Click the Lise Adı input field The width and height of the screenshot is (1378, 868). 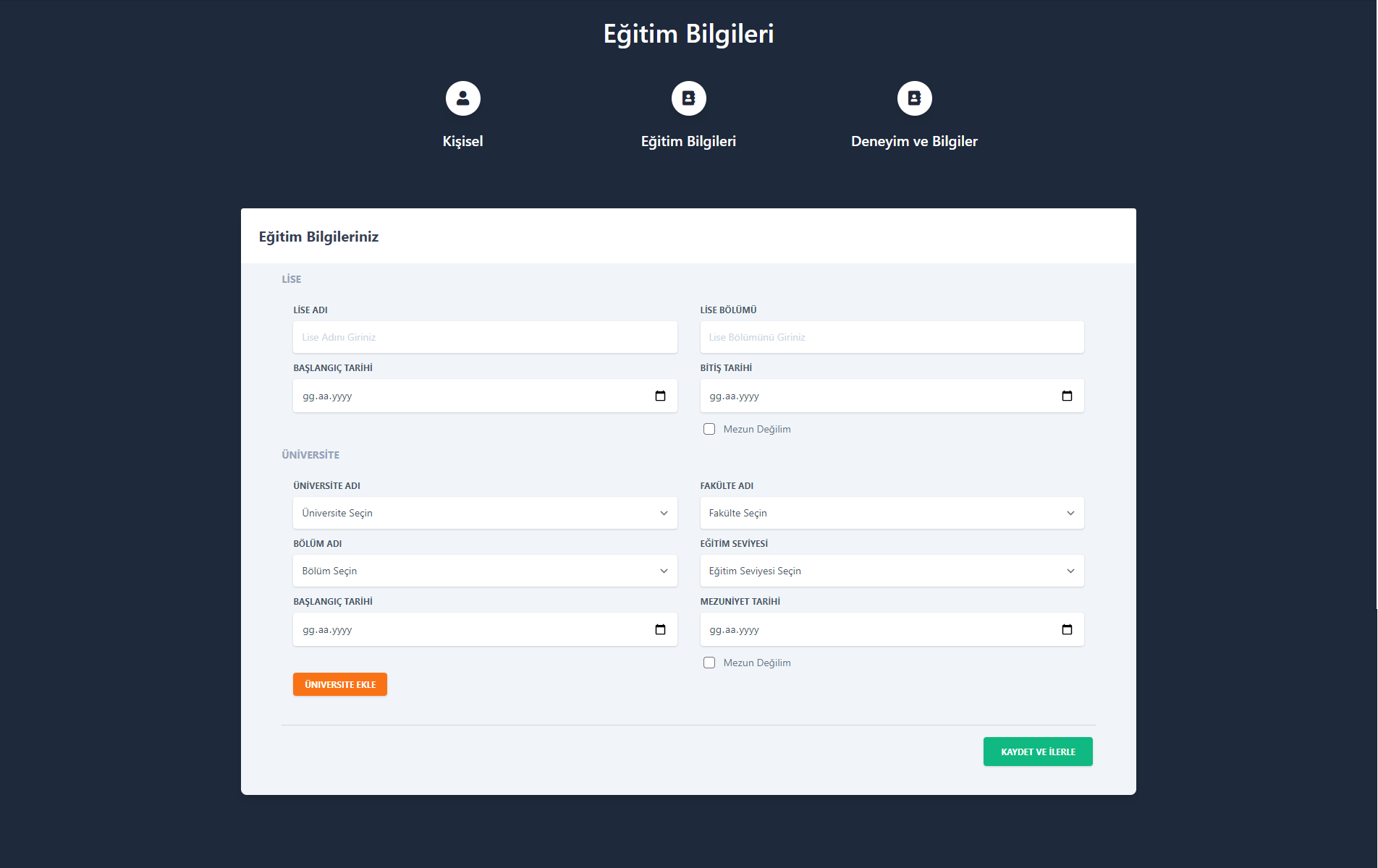pyautogui.click(x=485, y=337)
